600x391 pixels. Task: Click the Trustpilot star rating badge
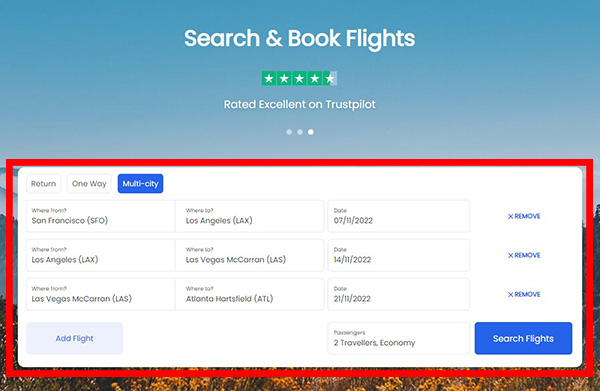coord(299,78)
